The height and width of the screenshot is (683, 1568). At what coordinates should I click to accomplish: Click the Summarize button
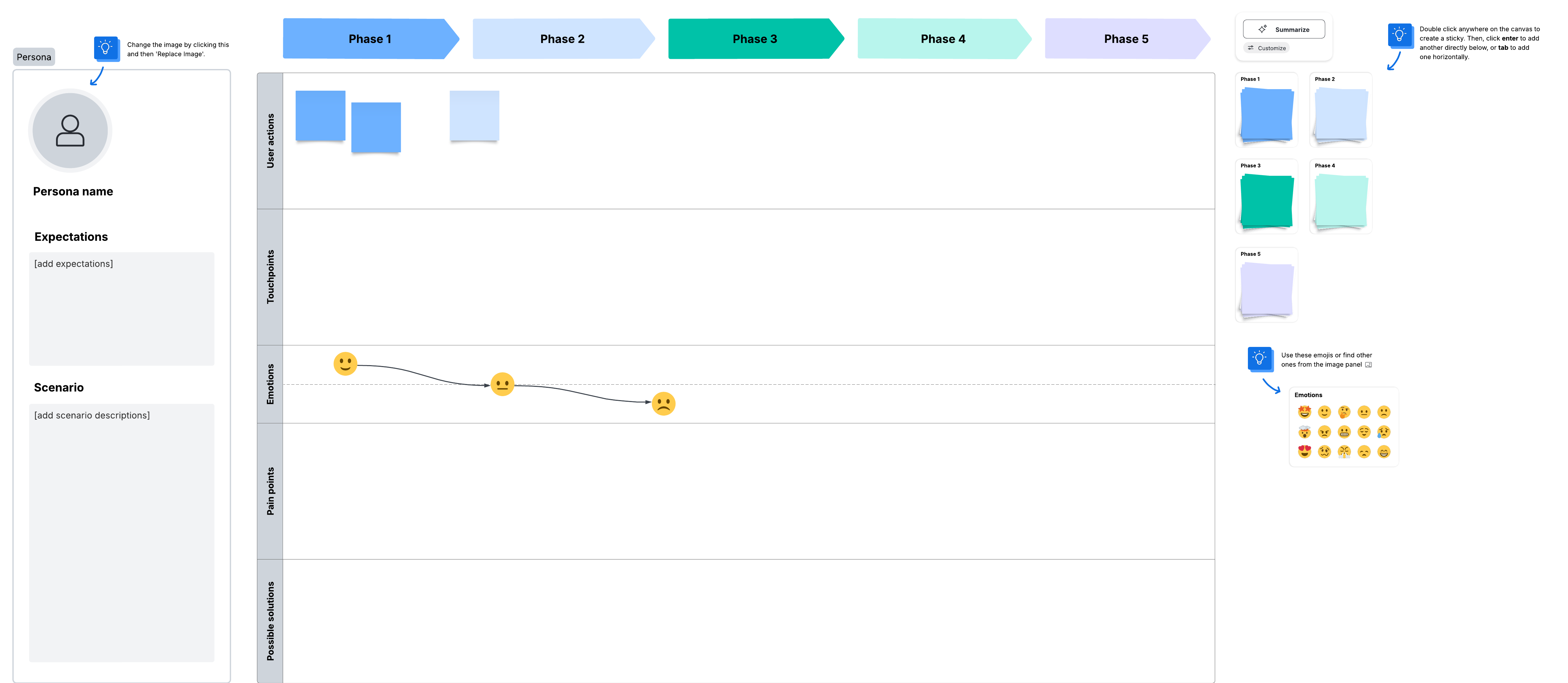(x=1284, y=29)
